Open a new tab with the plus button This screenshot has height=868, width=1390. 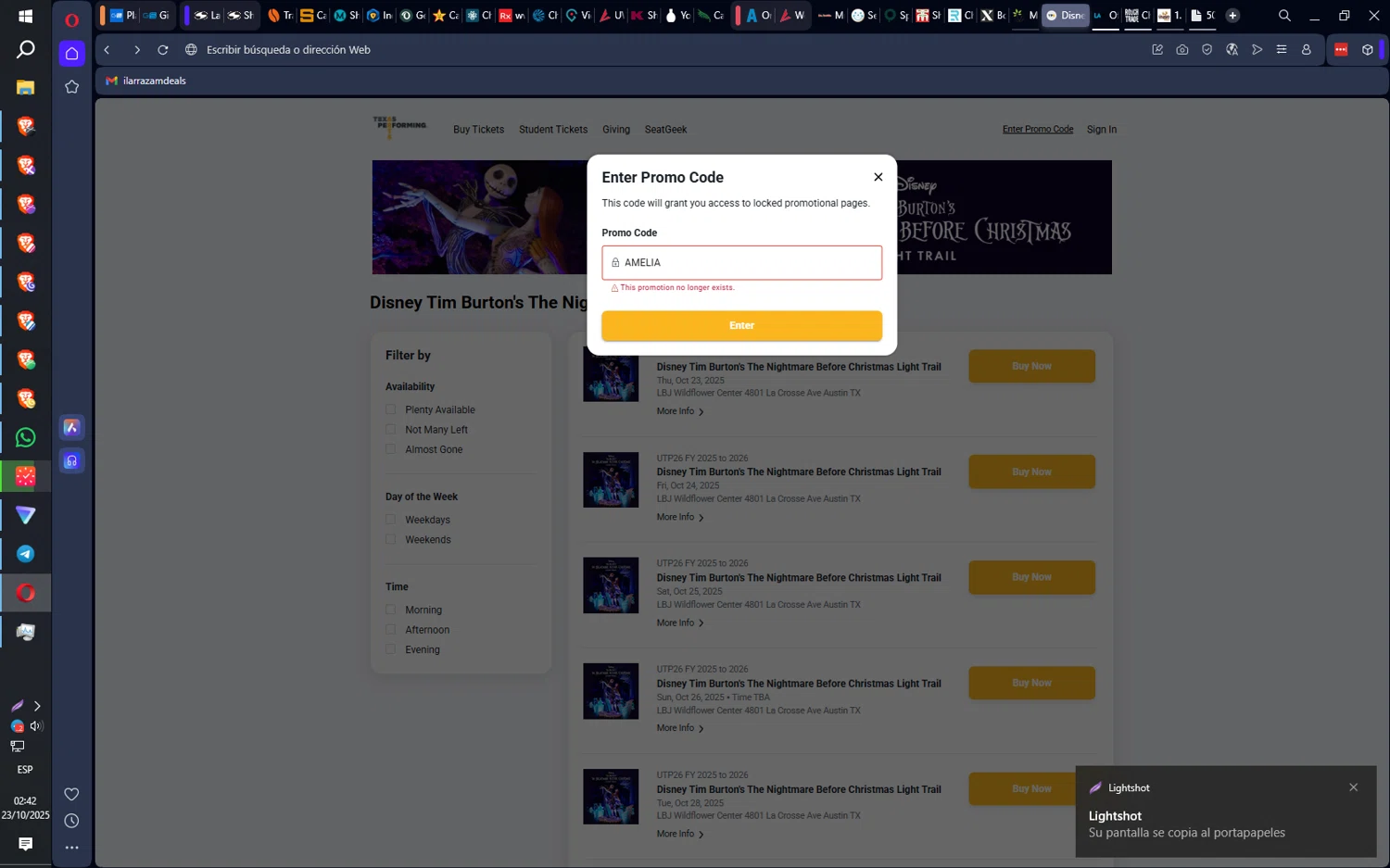[1232, 16]
